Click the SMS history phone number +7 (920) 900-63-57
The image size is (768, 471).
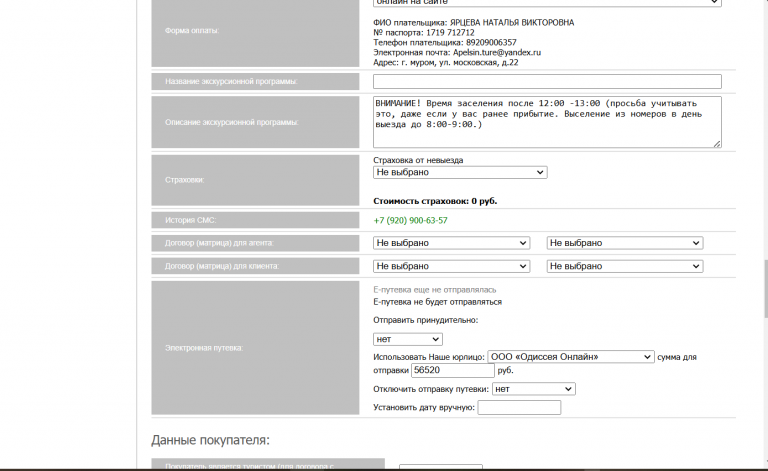point(410,220)
